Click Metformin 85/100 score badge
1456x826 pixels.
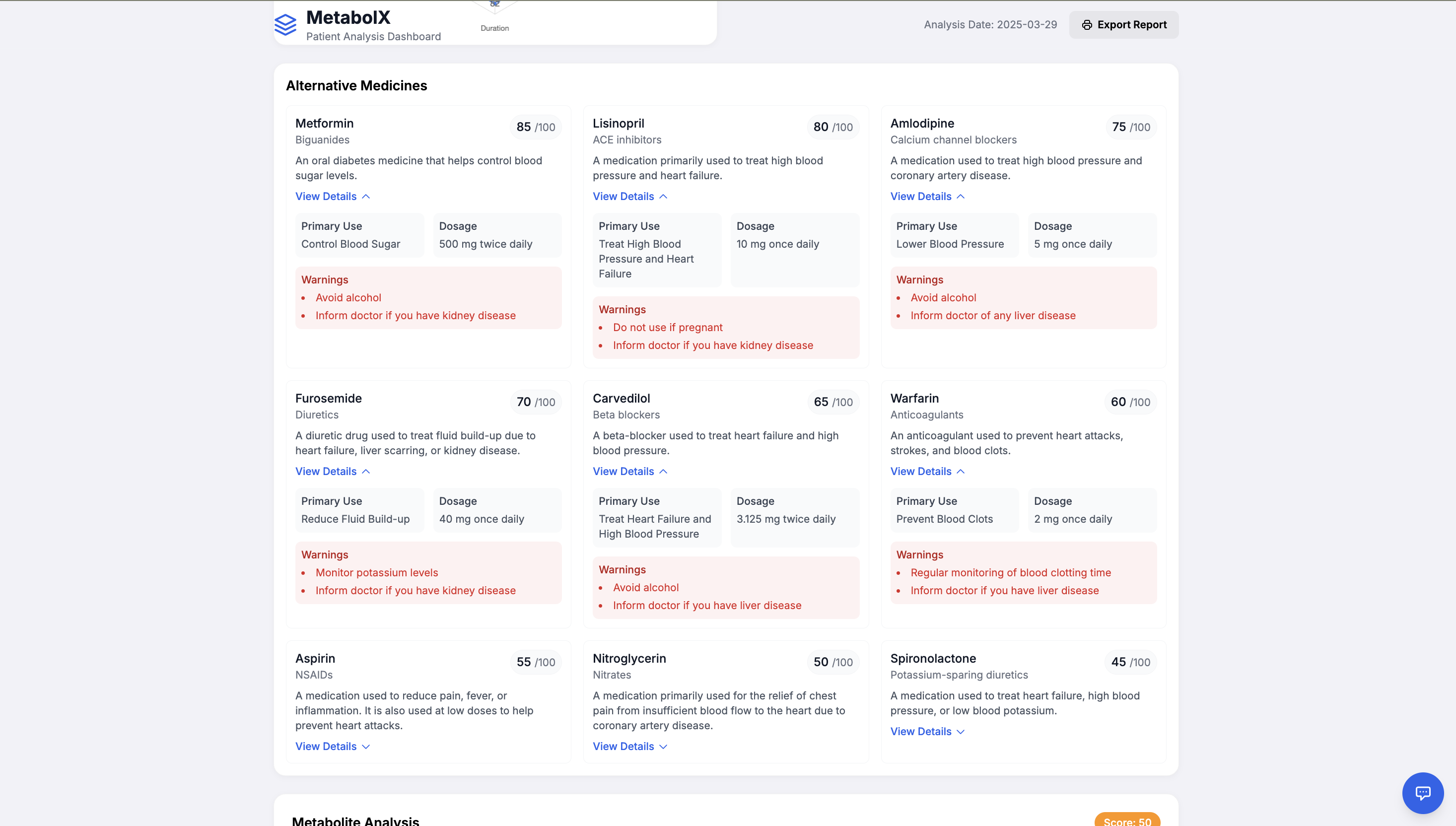536,127
